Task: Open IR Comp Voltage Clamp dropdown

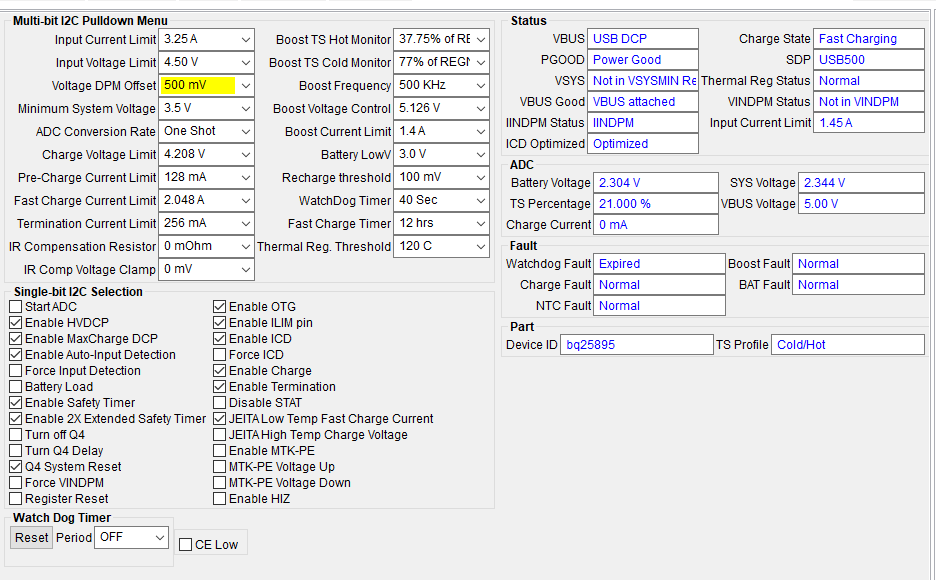Action: point(206,269)
